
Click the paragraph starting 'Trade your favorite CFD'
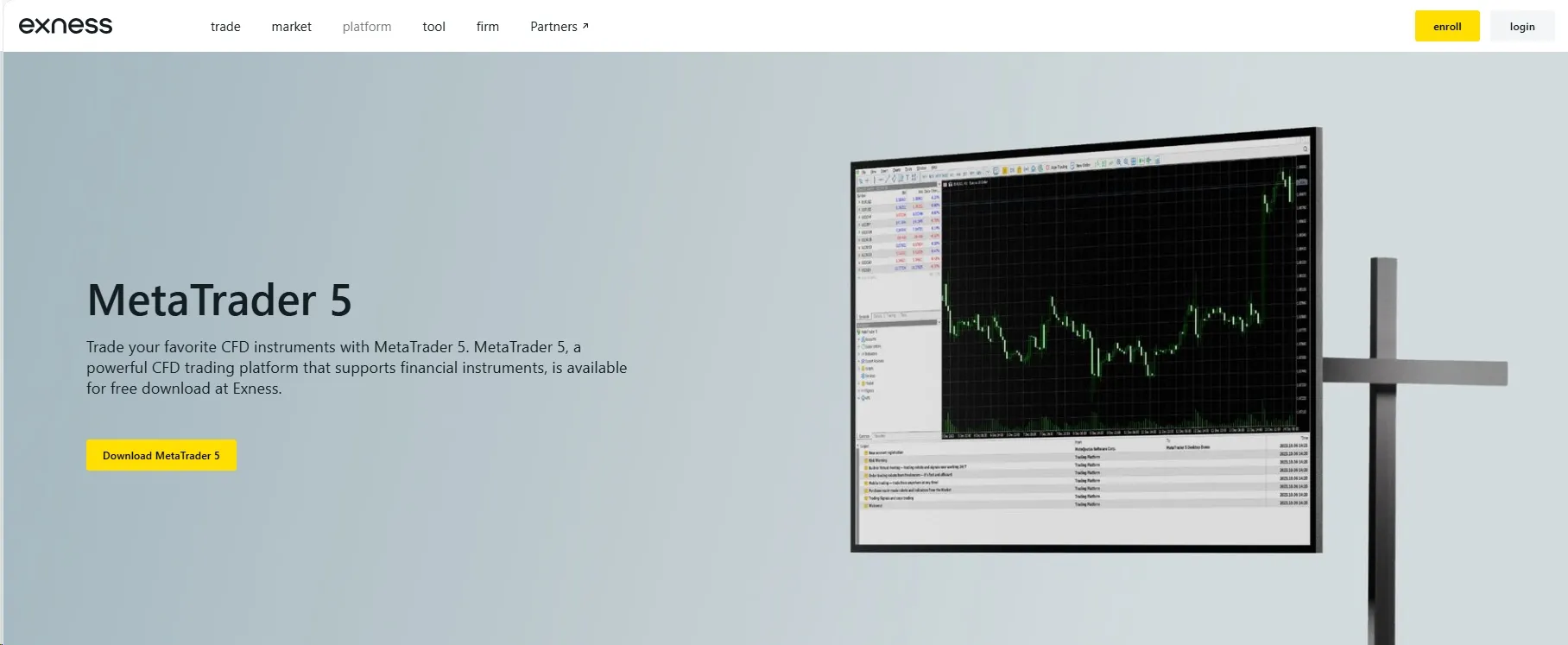pyautogui.click(x=357, y=368)
